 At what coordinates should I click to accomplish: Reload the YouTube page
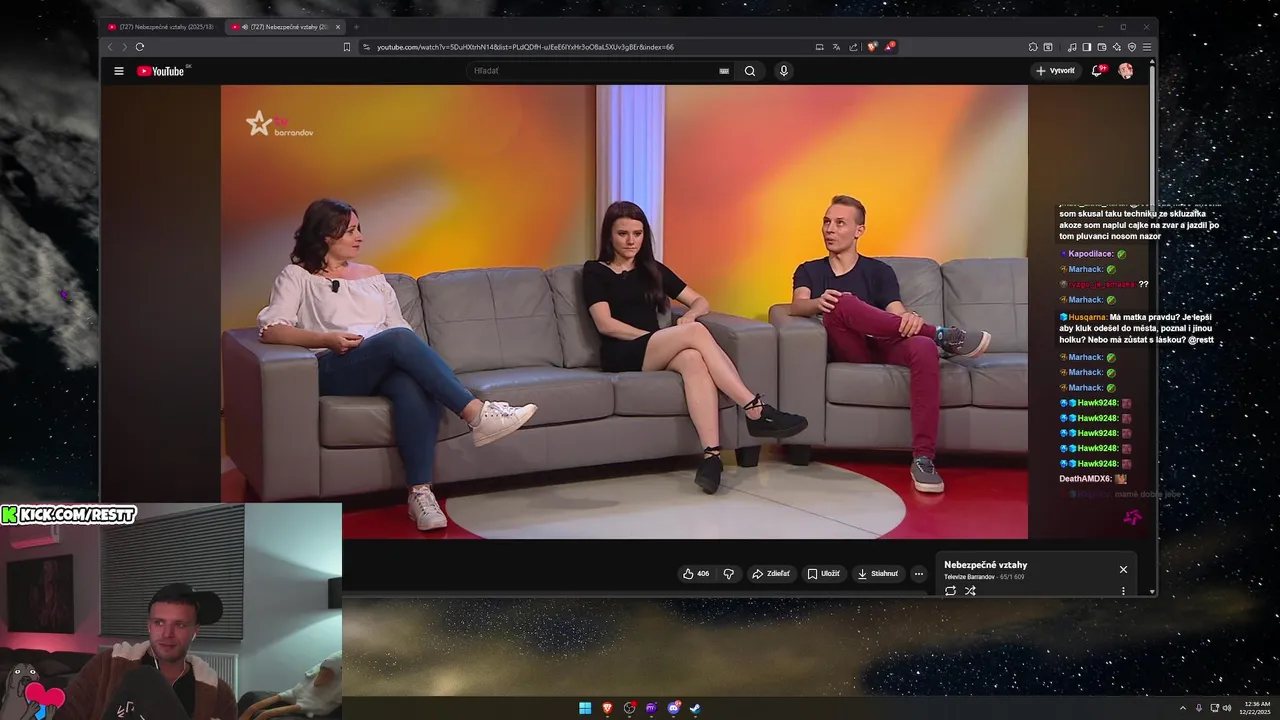(x=140, y=47)
